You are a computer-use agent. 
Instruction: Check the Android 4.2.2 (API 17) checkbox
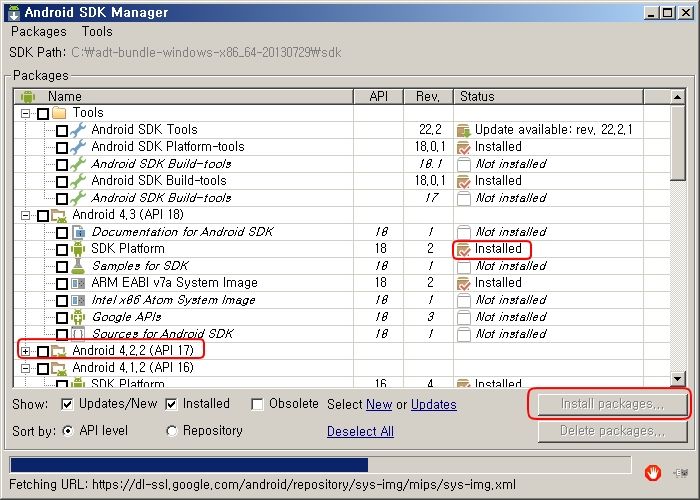click(x=43, y=352)
